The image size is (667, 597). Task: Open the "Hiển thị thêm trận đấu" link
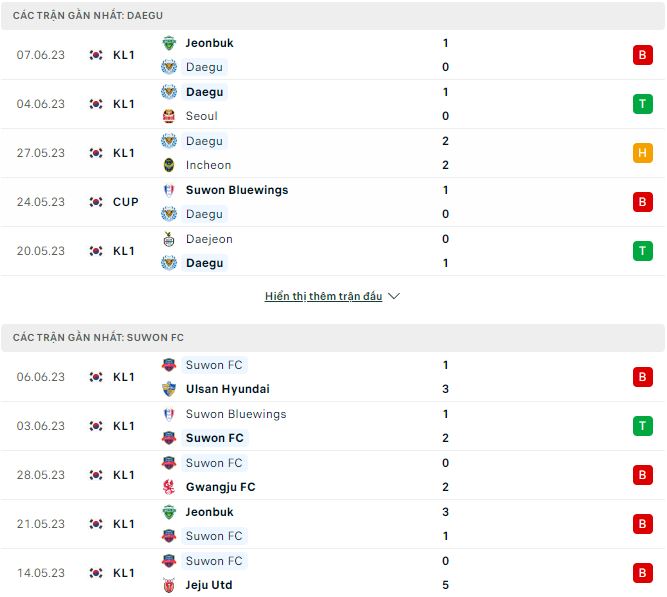coord(323,297)
